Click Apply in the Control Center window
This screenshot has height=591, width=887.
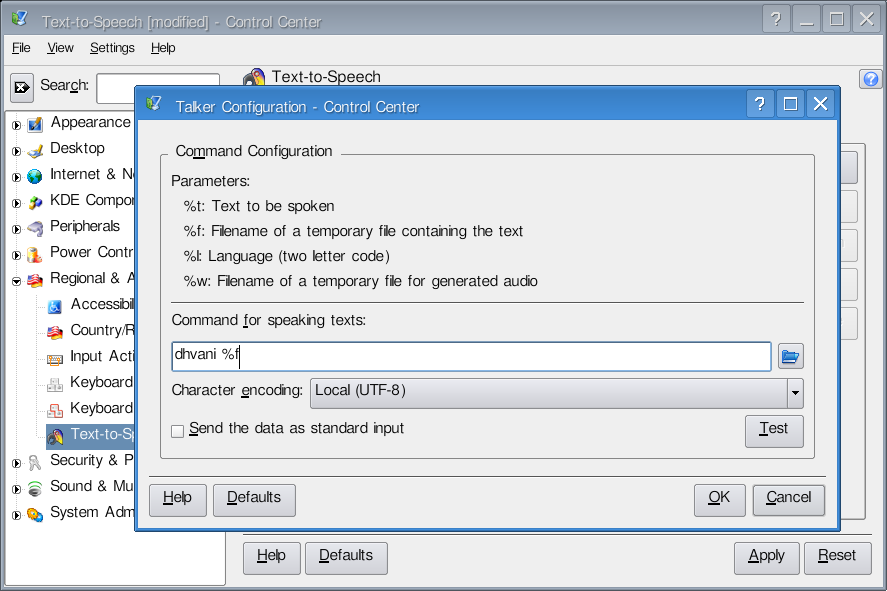[767, 558]
